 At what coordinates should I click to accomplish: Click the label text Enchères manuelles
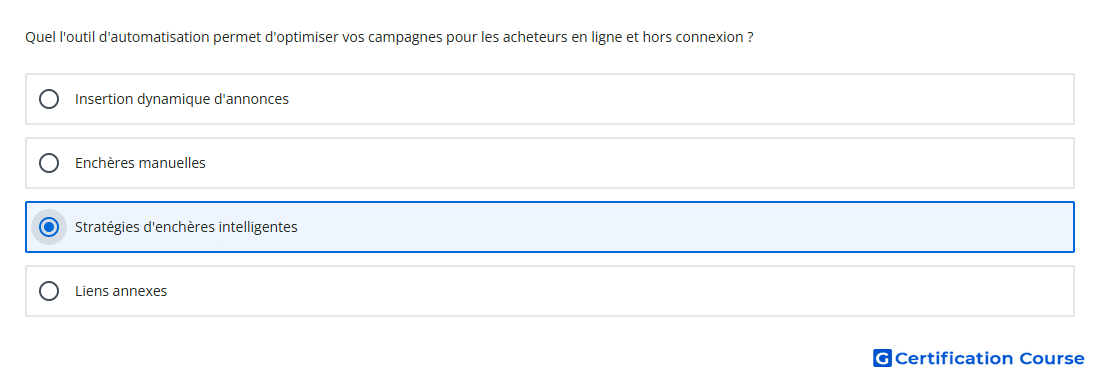(x=140, y=163)
